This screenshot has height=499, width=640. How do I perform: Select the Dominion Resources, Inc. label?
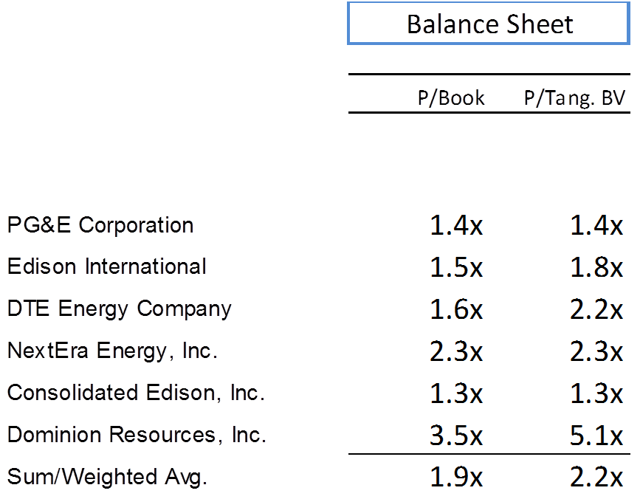click(x=137, y=435)
